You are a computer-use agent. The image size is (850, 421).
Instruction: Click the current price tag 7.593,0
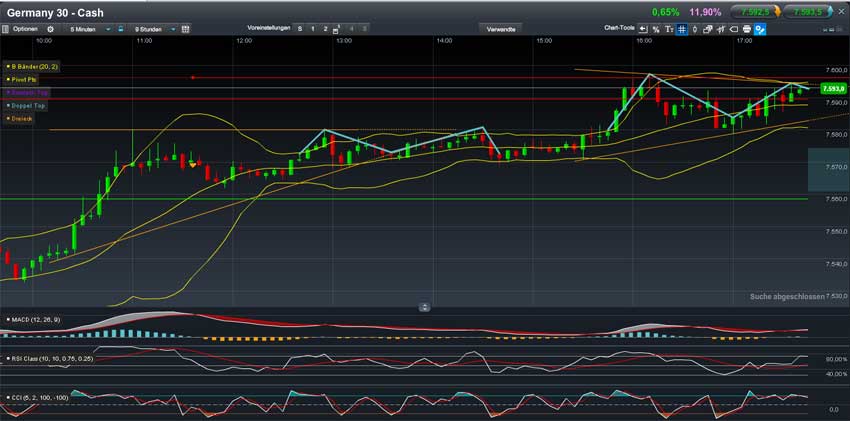(834, 88)
